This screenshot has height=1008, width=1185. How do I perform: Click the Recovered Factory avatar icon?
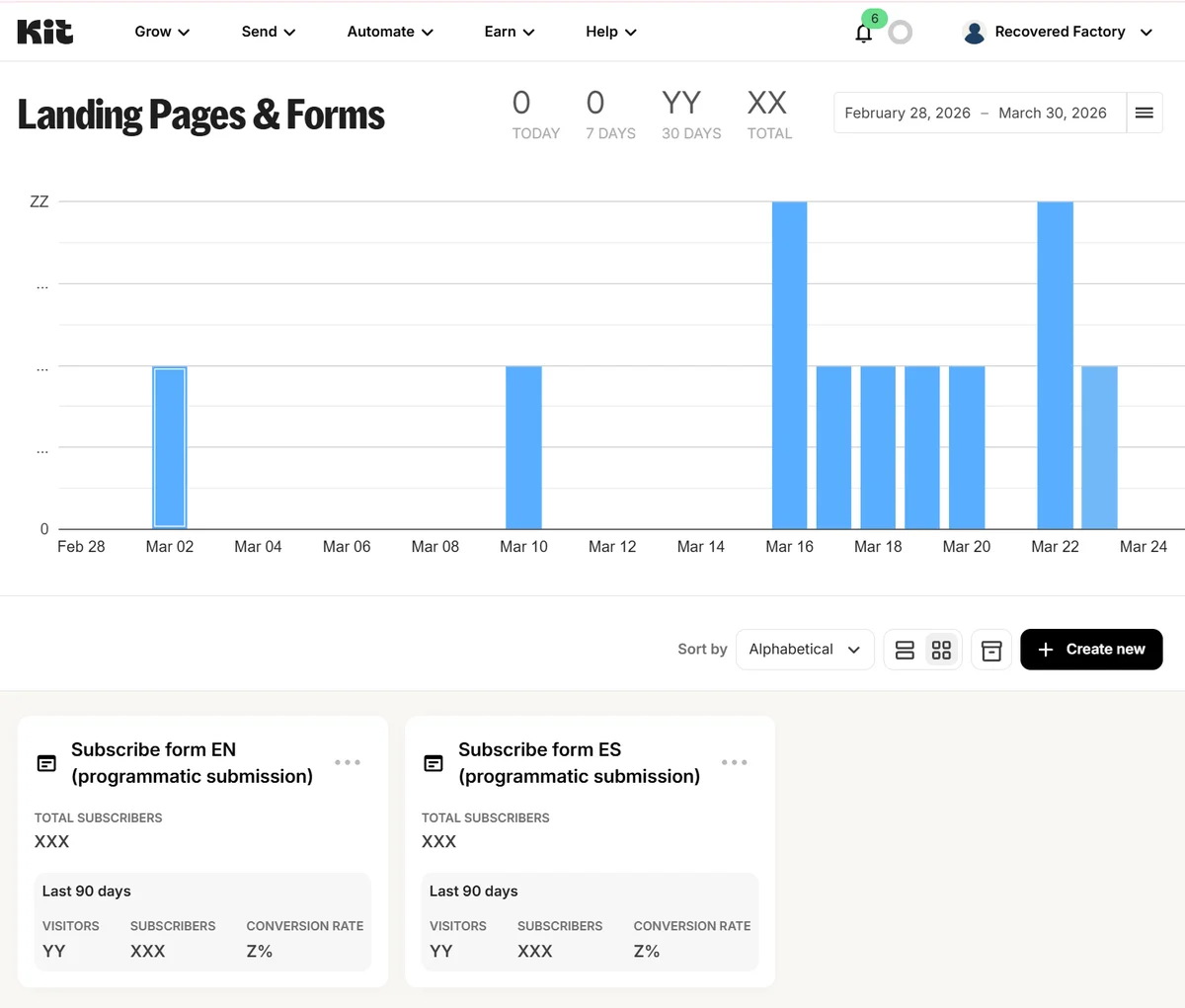click(x=974, y=32)
